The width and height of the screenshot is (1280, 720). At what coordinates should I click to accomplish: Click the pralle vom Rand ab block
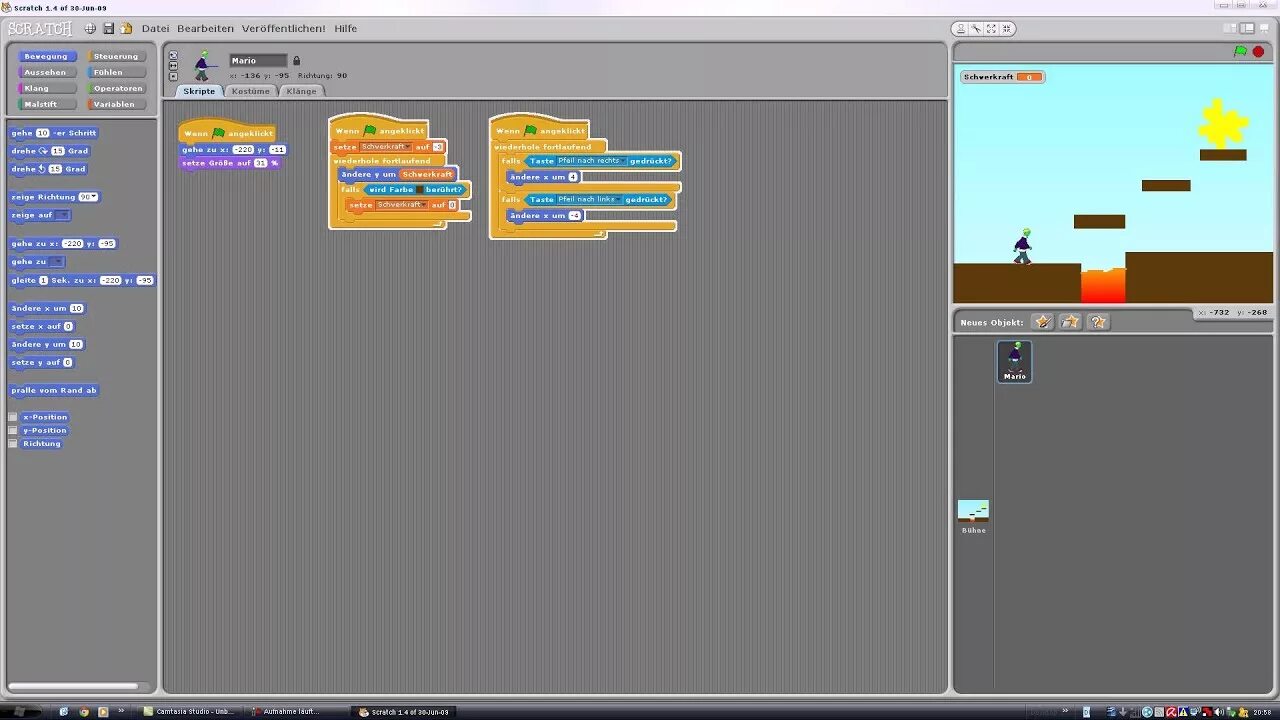click(54, 391)
